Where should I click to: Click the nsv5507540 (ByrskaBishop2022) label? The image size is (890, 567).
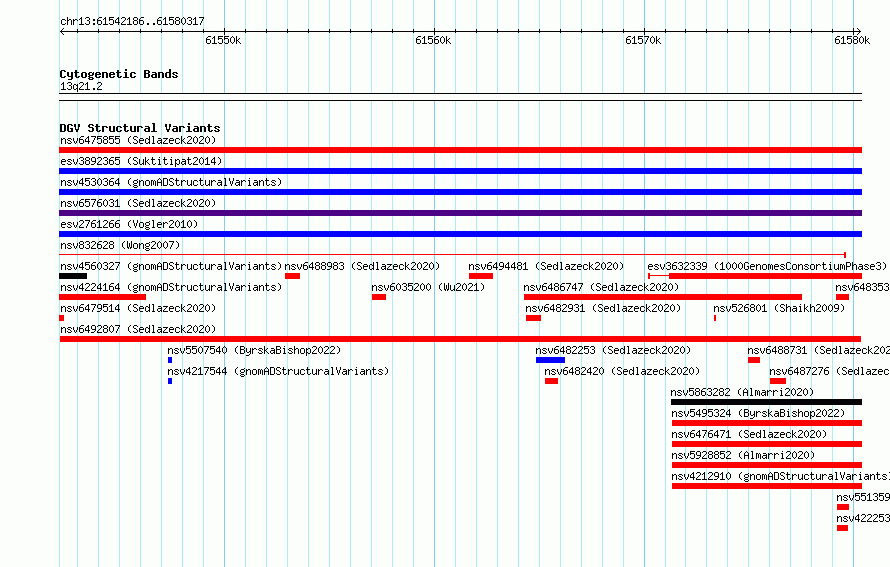point(254,350)
